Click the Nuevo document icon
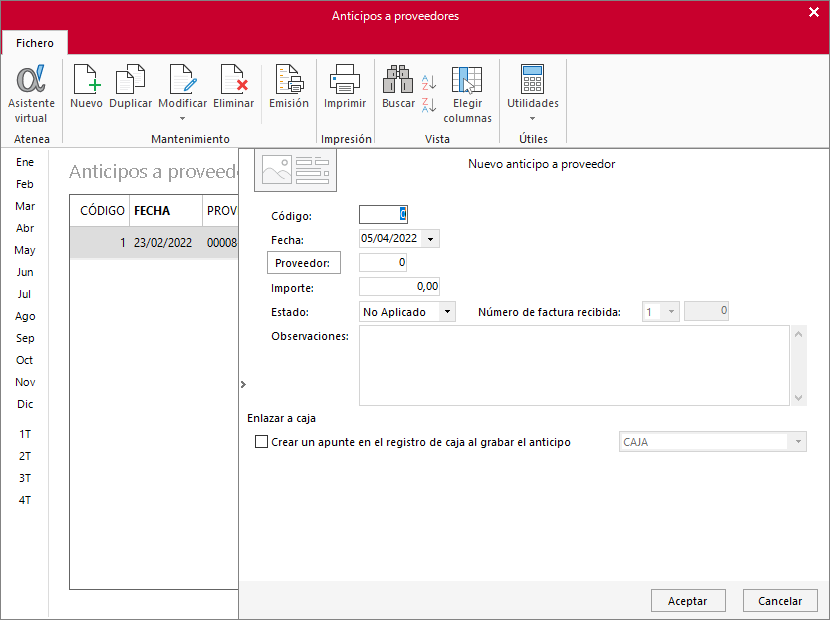The width and height of the screenshot is (830, 620). (86, 79)
